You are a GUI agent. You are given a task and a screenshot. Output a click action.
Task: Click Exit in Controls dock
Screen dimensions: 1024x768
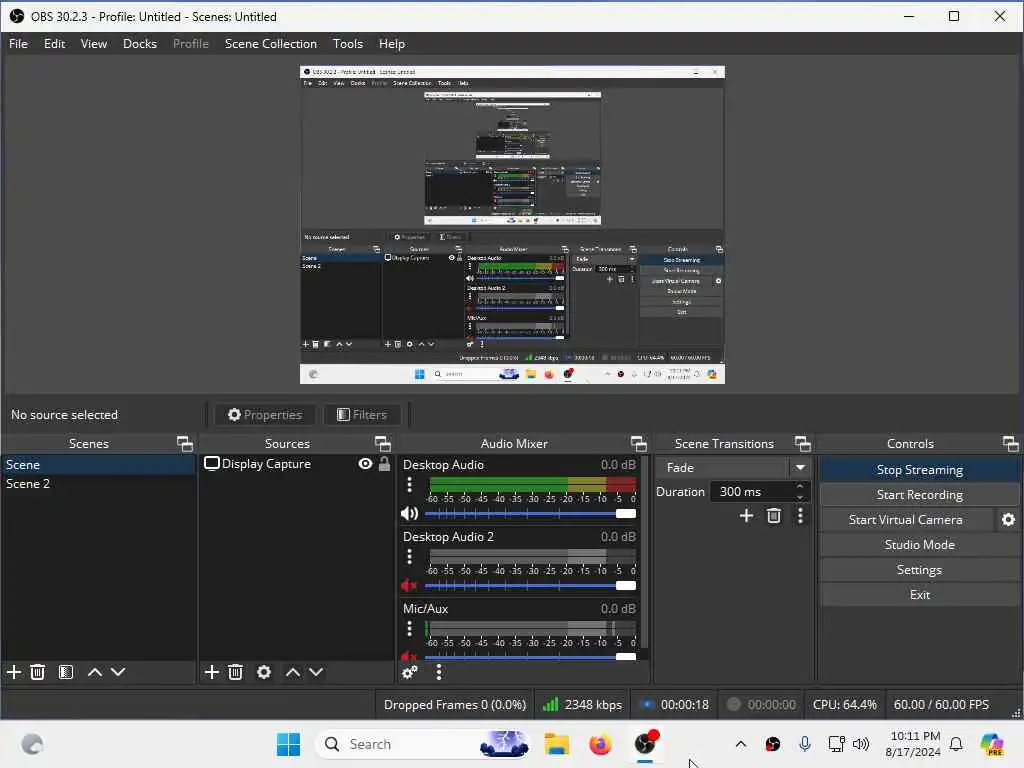click(x=920, y=595)
